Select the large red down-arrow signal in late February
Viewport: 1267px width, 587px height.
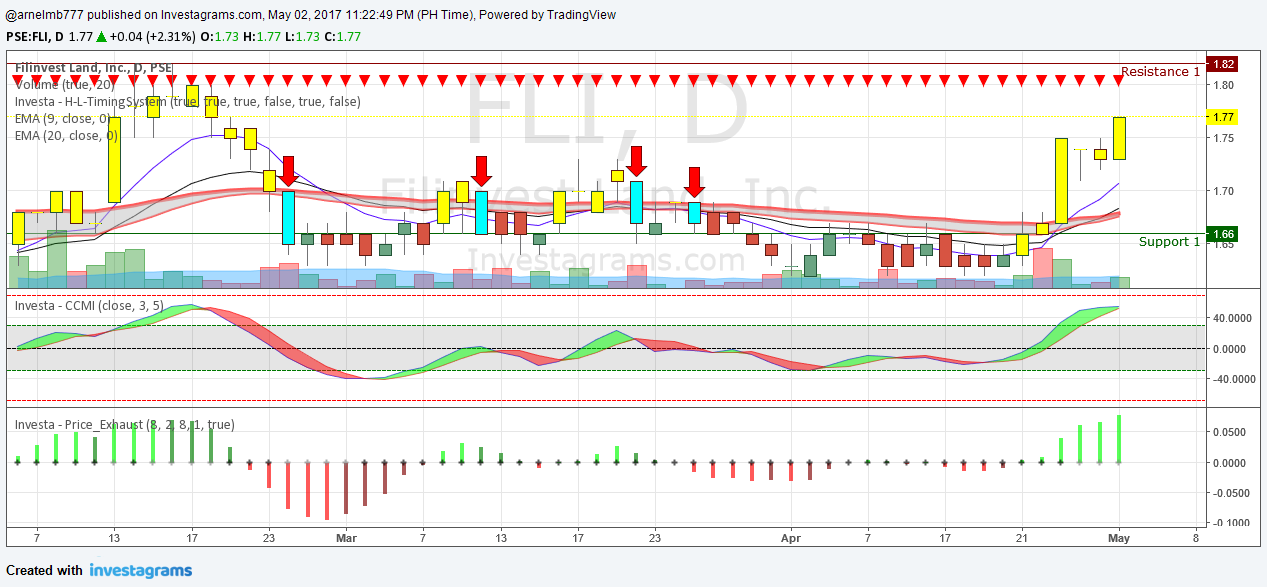tap(289, 170)
